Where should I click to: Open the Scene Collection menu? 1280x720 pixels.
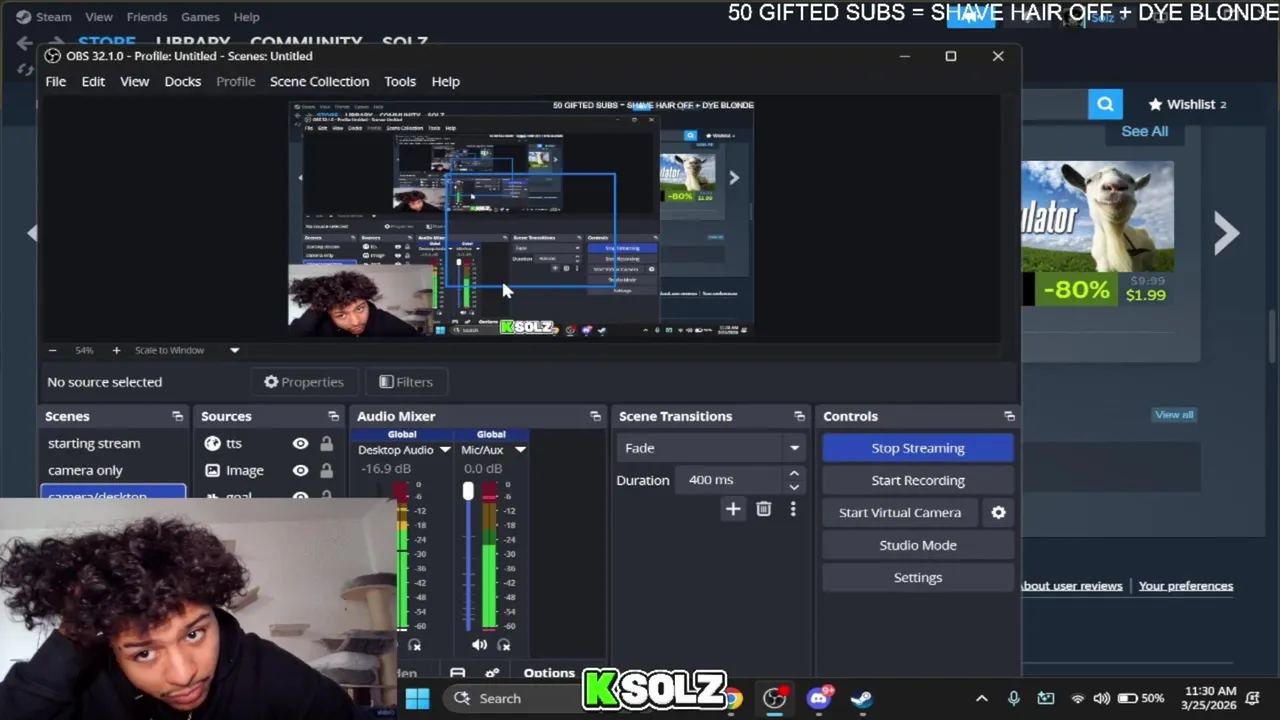click(x=319, y=81)
